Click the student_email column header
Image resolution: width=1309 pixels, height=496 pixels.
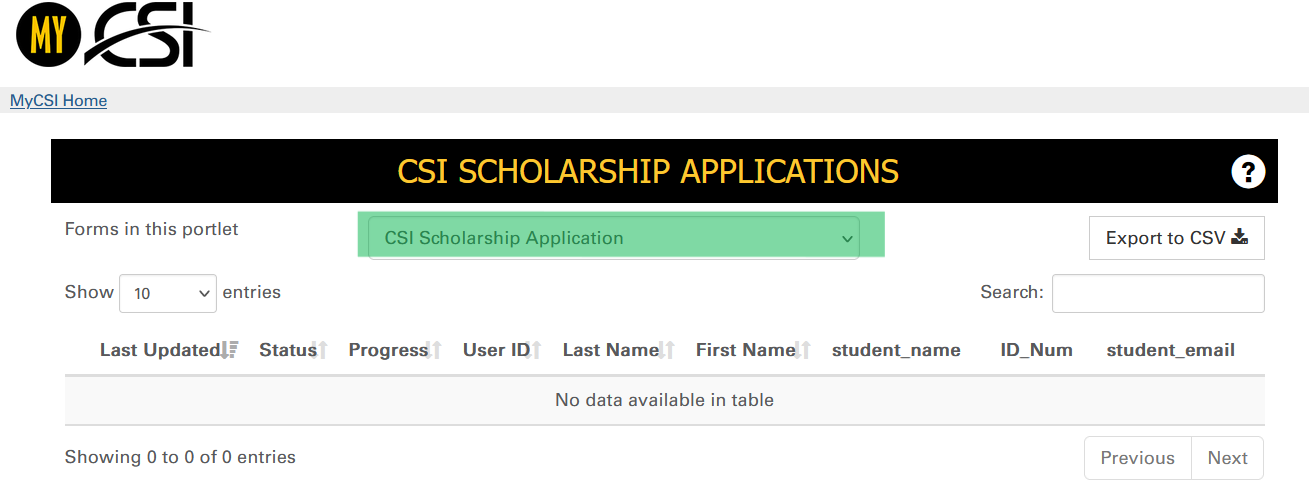click(x=1170, y=350)
